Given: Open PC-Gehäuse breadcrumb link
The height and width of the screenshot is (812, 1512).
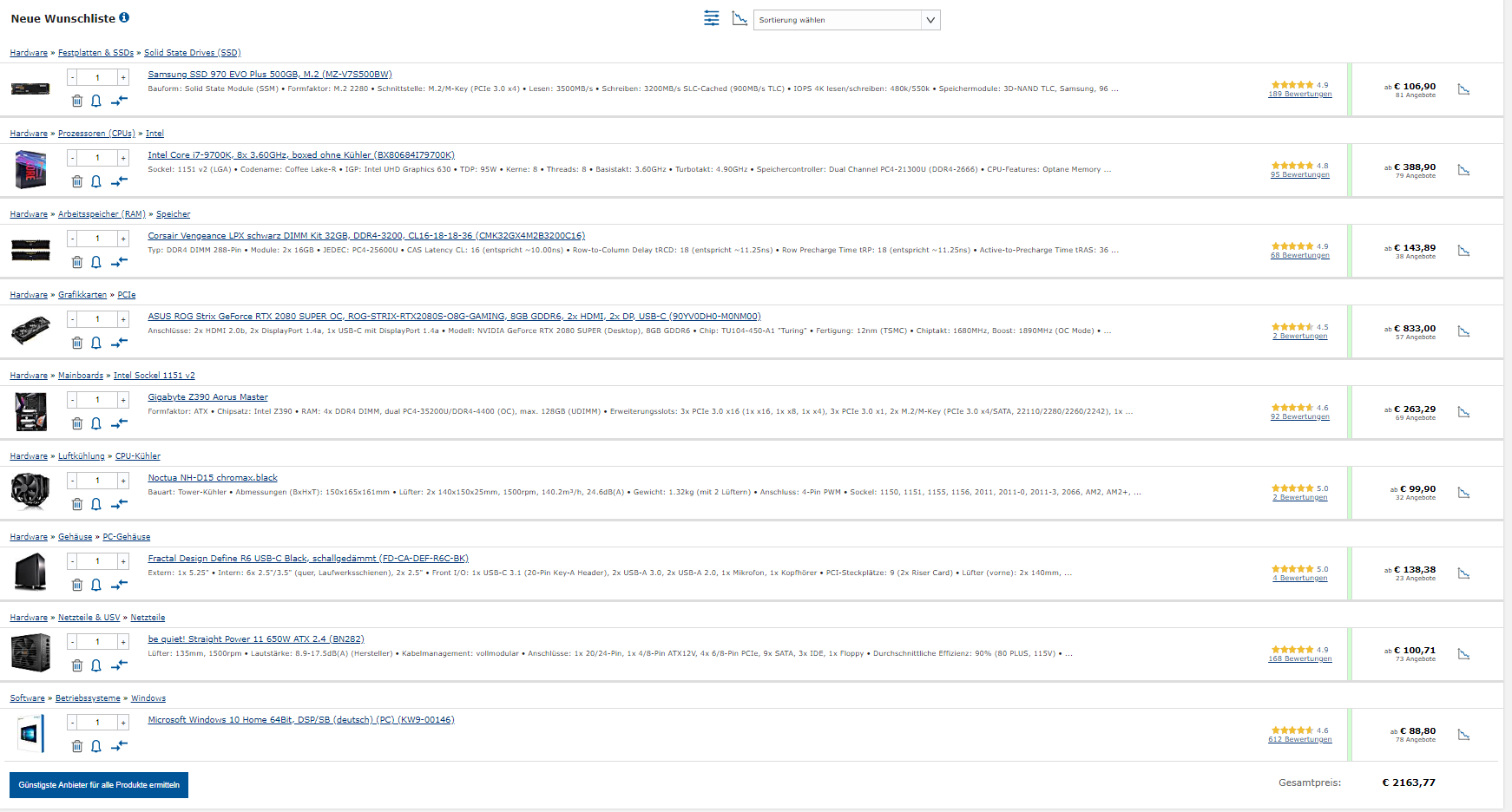Looking at the screenshot, I should [127, 537].
